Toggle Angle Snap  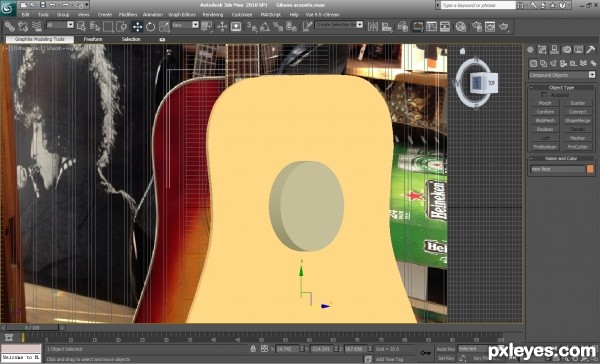pos(265,26)
